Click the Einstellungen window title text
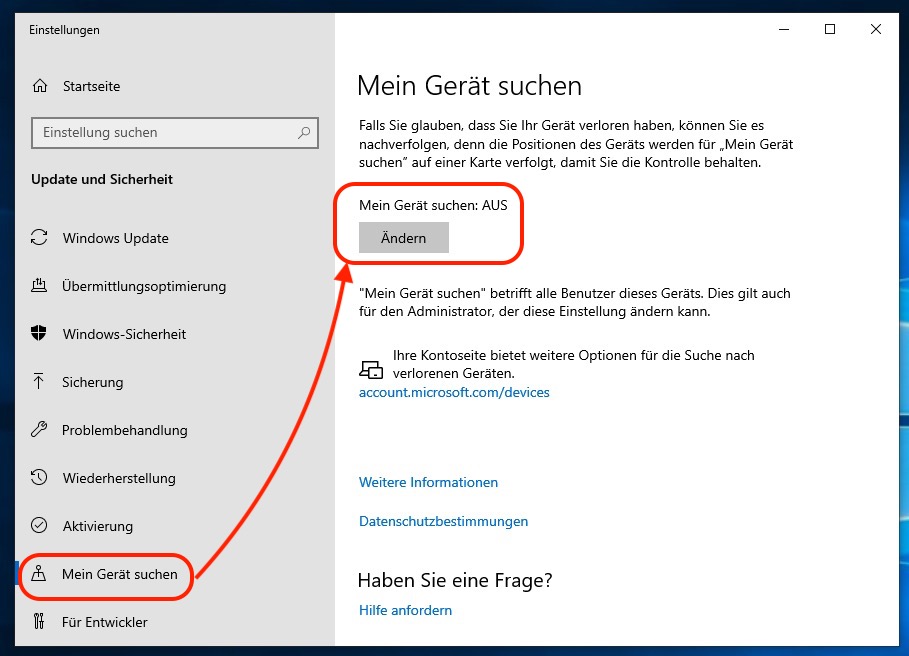The height and width of the screenshot is (656, 909). tap(64, 30)
